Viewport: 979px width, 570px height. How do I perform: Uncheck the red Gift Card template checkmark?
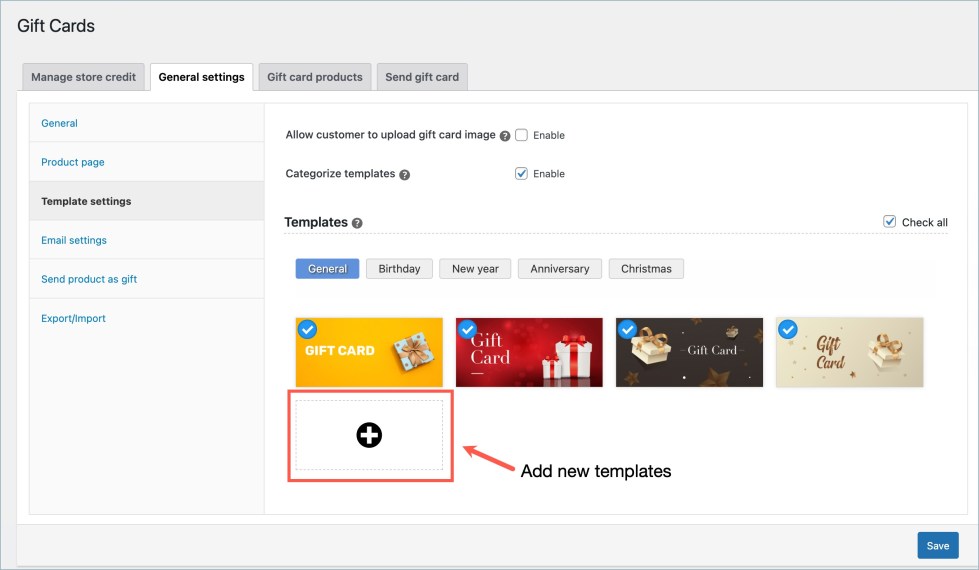467,329
